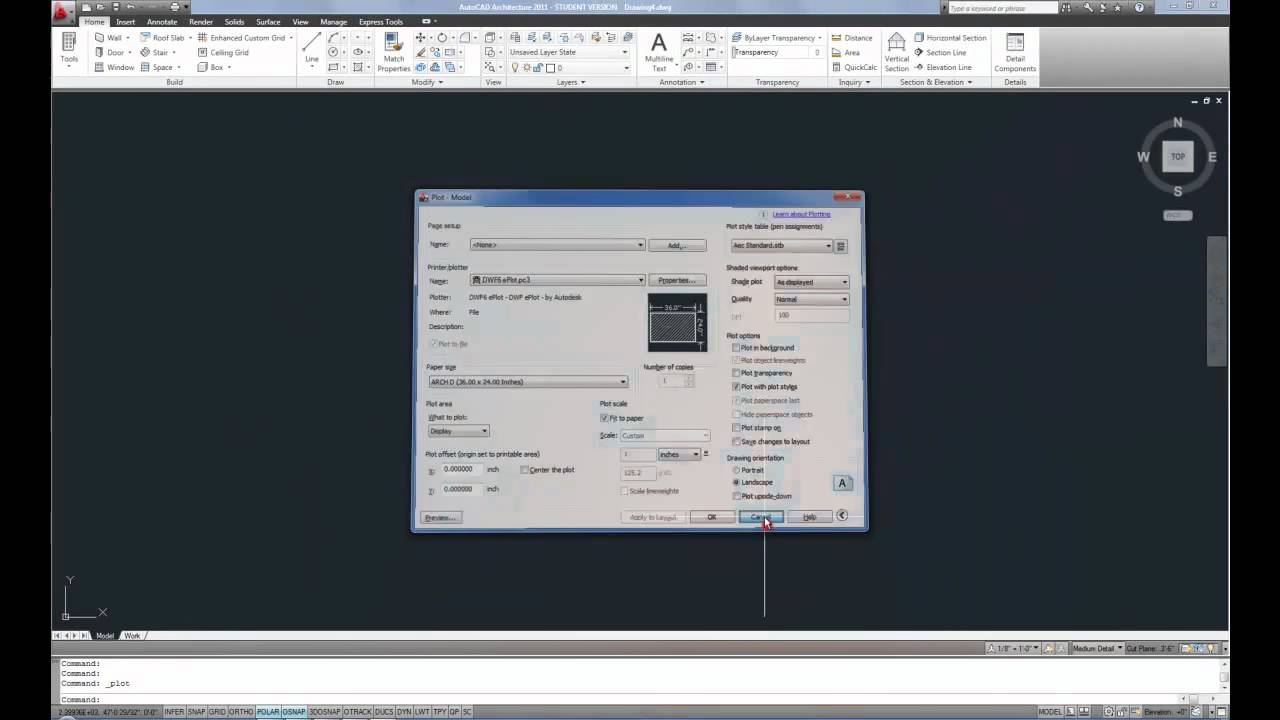Open ByLayer Transparency dropdown

[778, 38]
